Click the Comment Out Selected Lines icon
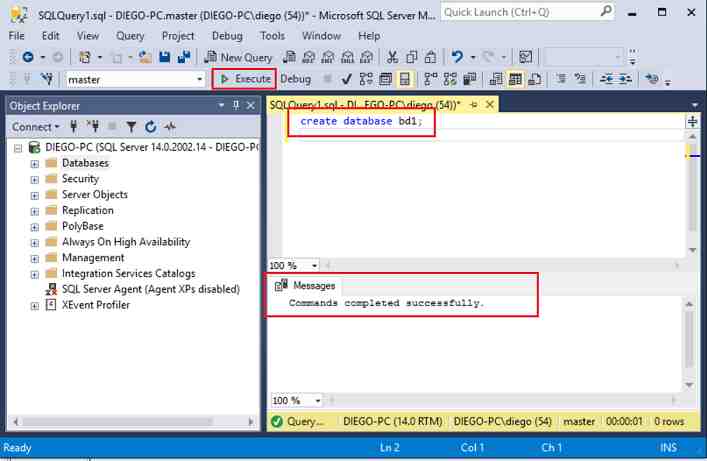This screenshot has height=461, width=707. point(561,80)
